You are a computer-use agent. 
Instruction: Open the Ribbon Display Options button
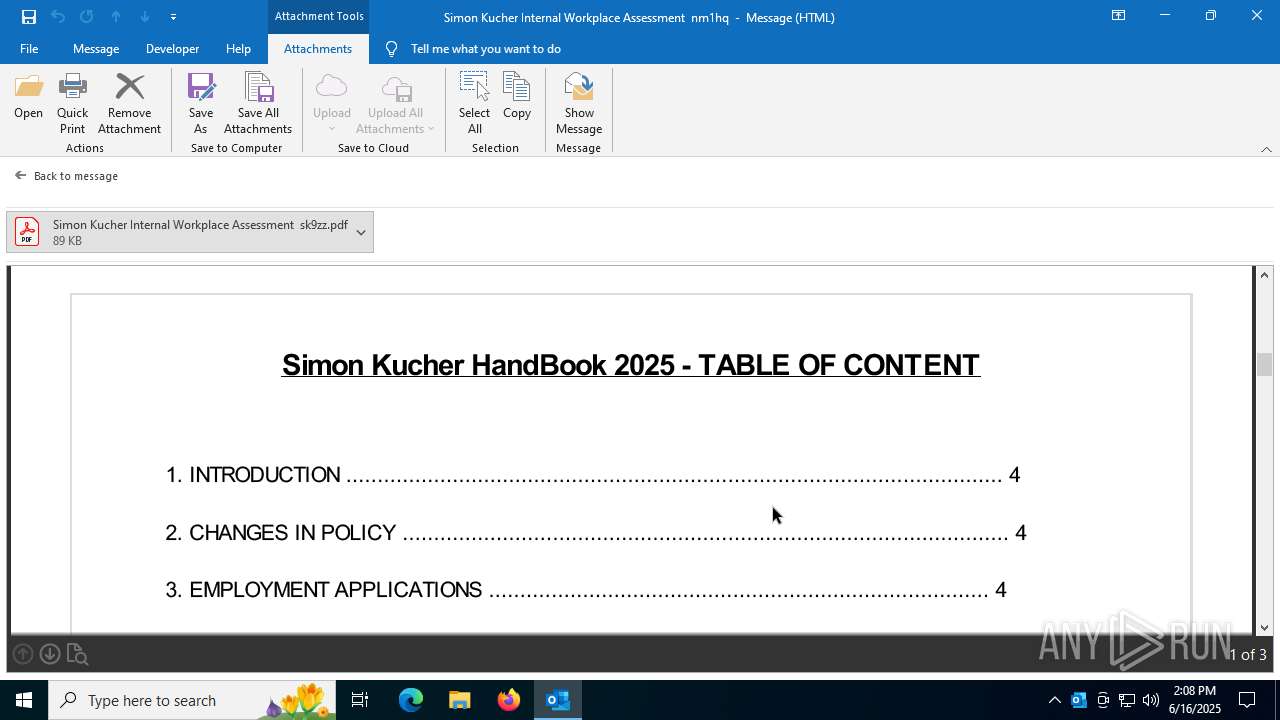coord(1119,16)
